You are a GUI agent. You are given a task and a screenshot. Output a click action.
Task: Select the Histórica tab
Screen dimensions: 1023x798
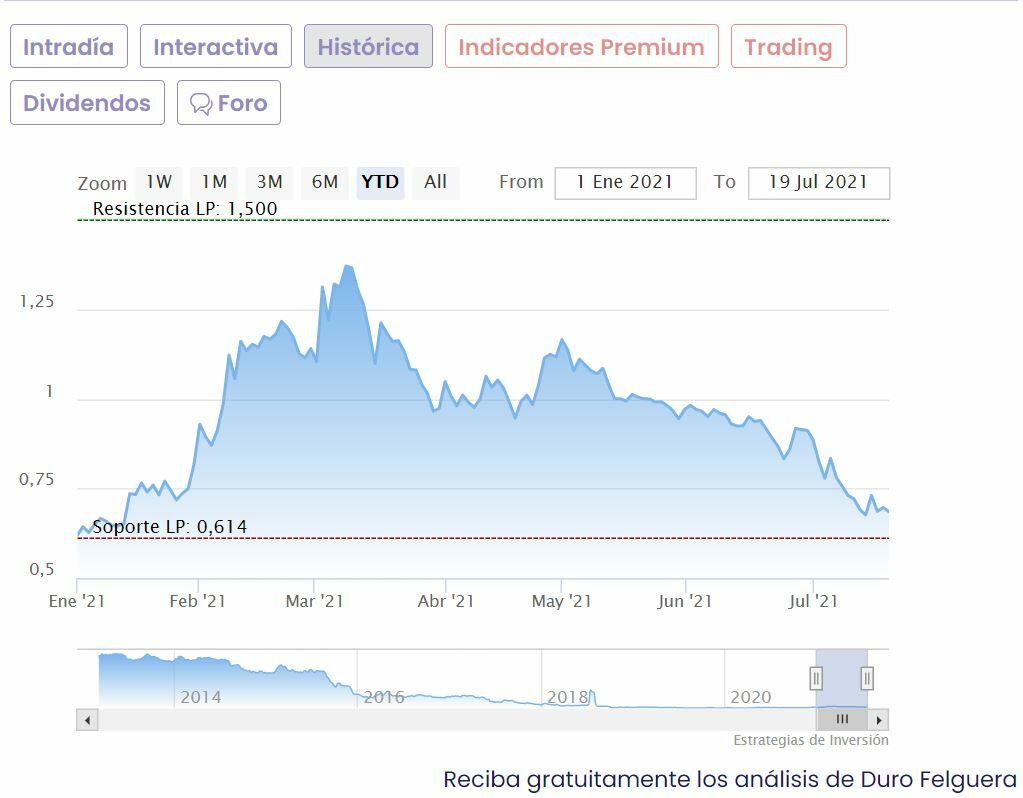368,47
